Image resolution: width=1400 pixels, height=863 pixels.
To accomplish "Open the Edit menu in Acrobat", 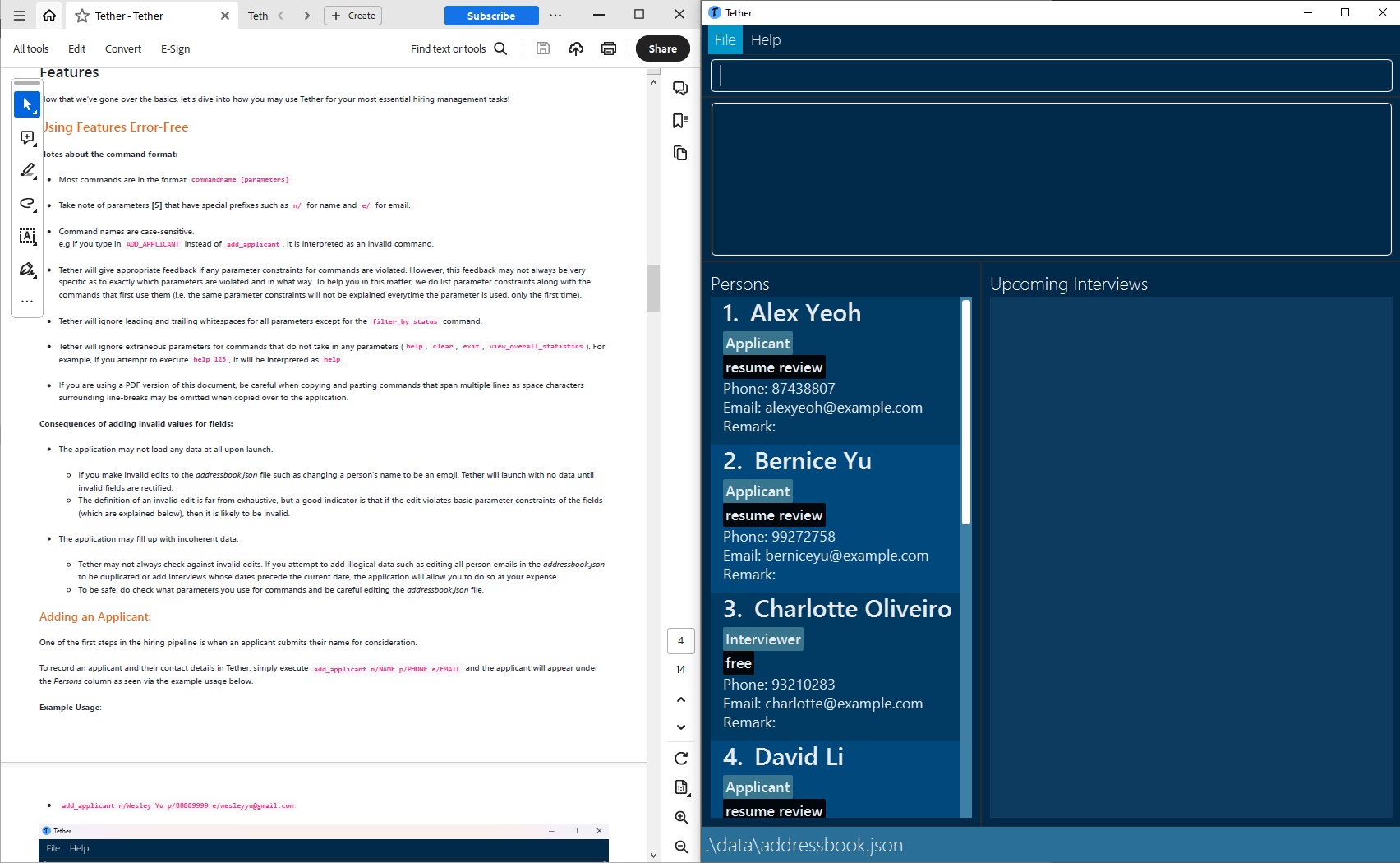I will (x=77, y=49).
